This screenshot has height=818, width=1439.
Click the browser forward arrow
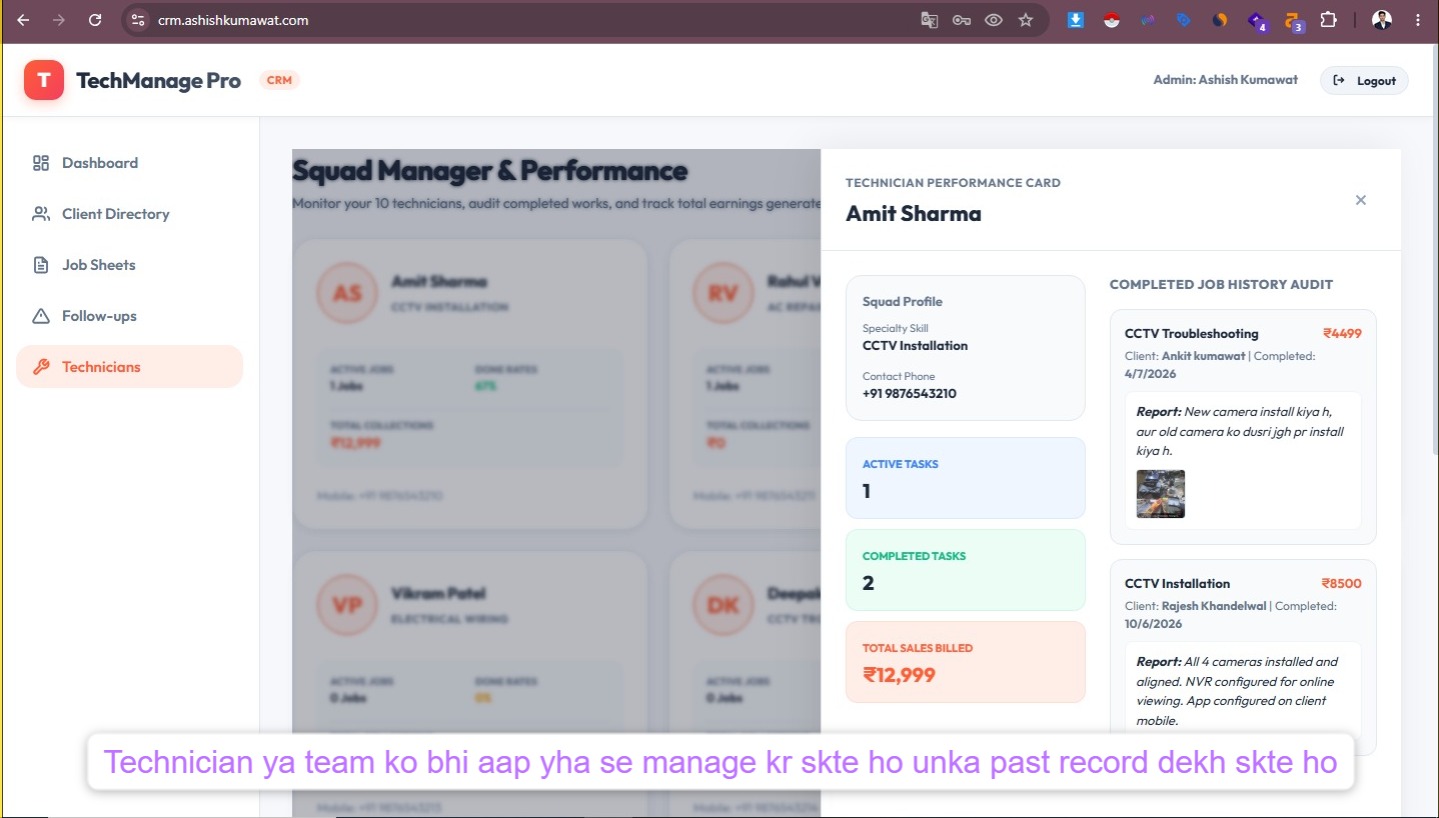pyautogui.click(x=59, y=20)
